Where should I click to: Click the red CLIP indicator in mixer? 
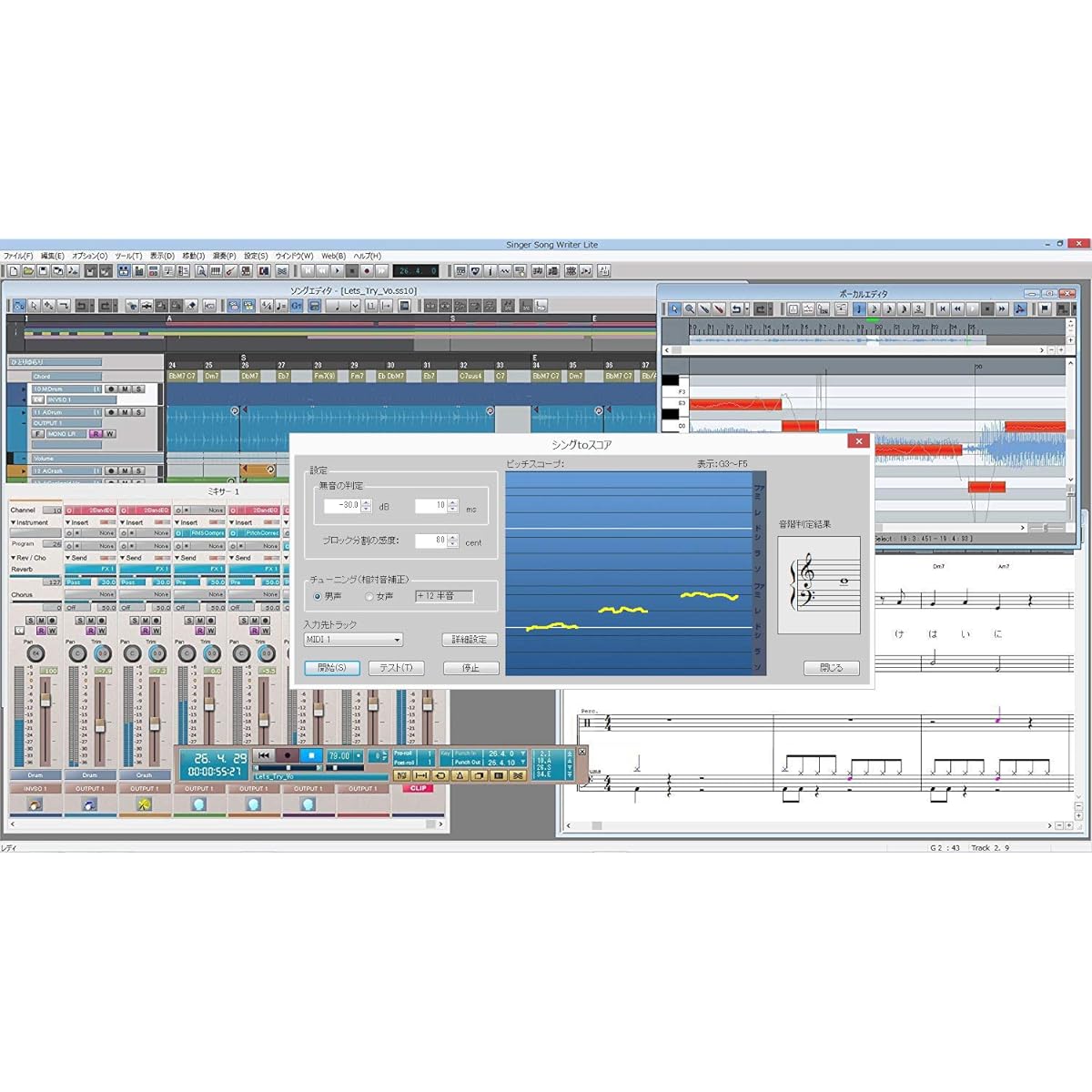tap(418, 788)
